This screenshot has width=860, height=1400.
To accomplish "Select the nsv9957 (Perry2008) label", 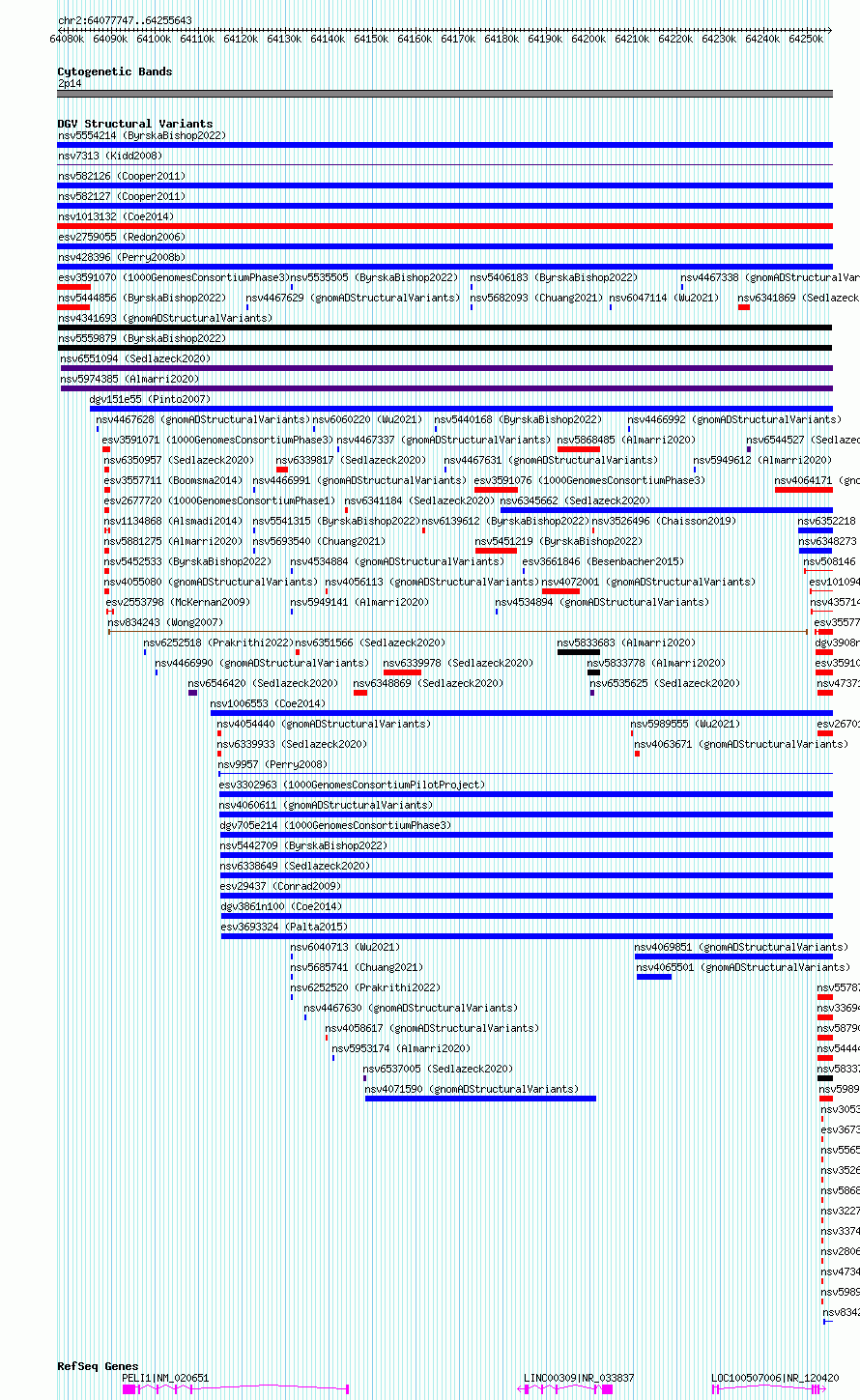I will click(272, 764).
